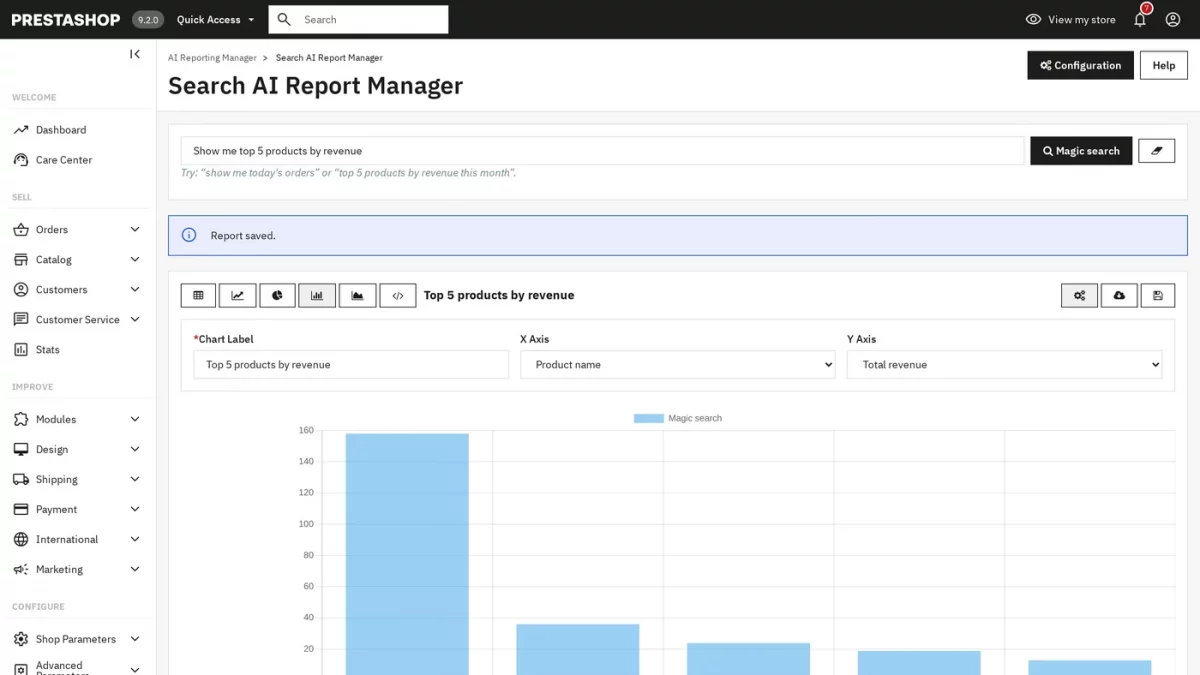Expand the International submenu chevron

point(135,540)
